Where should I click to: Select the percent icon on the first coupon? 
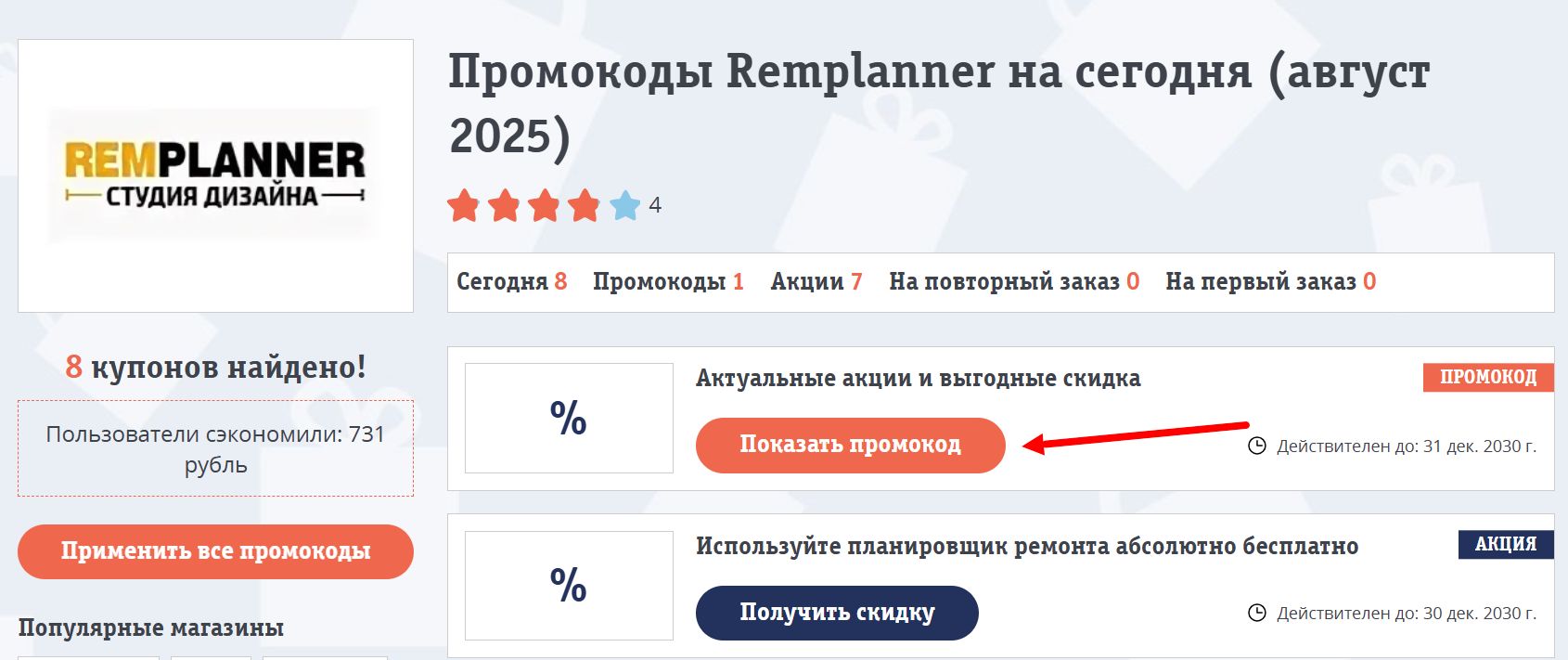click(569, 418)
